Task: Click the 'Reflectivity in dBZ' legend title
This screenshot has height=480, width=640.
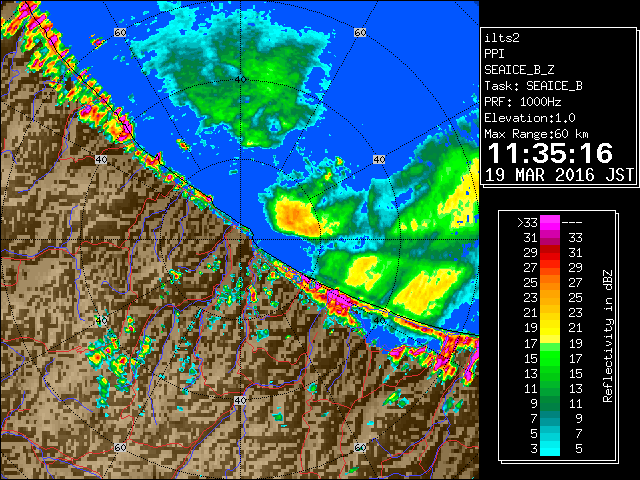Action: point(607,336)
